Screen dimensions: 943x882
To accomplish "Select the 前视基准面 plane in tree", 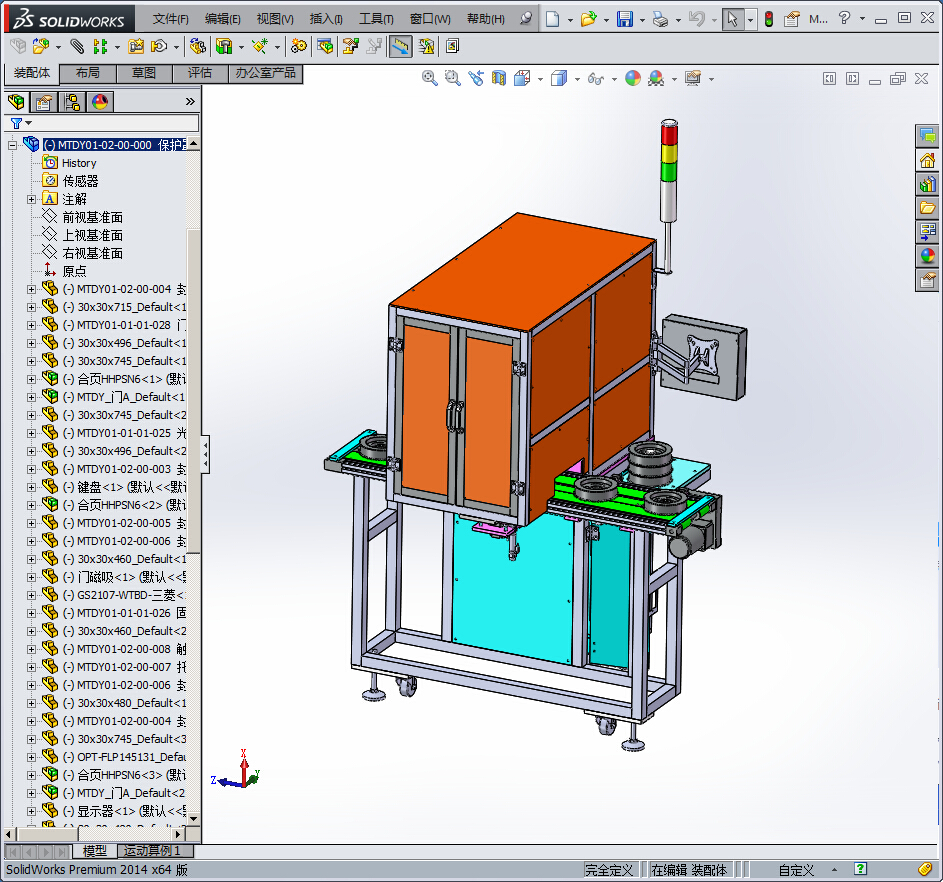I will 93,217.
